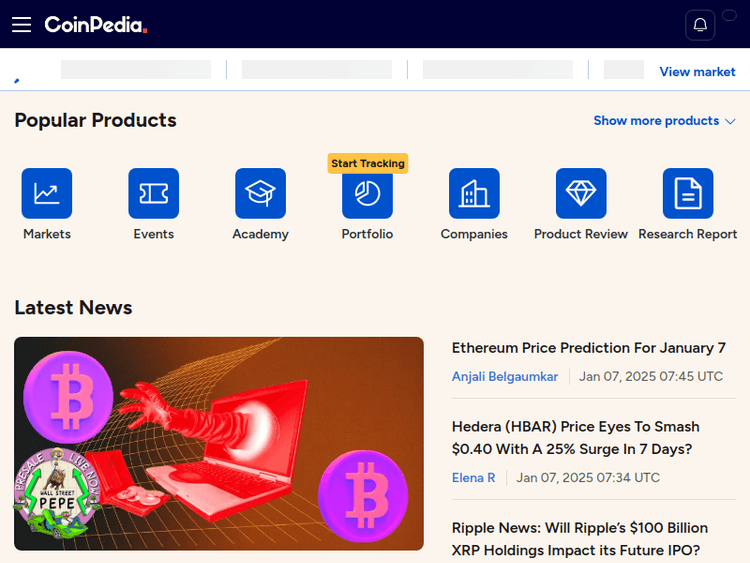Open the Research Report document icon
Image resolution: width=750 pixels, height=563 pixels.
(688, 193)
